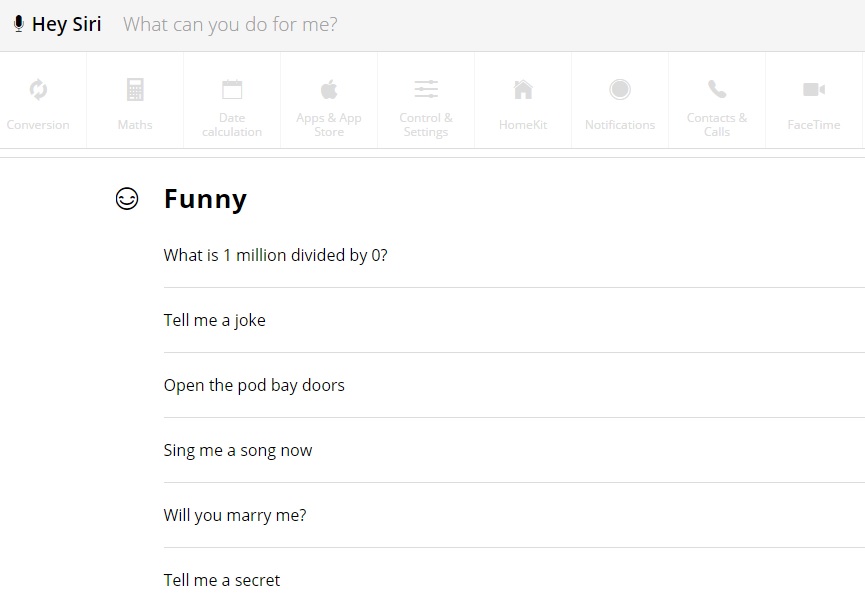Viewport: 865px width, 598px height.
Task: Open the Maths calculator icon
Action: (x=135, y=89)
